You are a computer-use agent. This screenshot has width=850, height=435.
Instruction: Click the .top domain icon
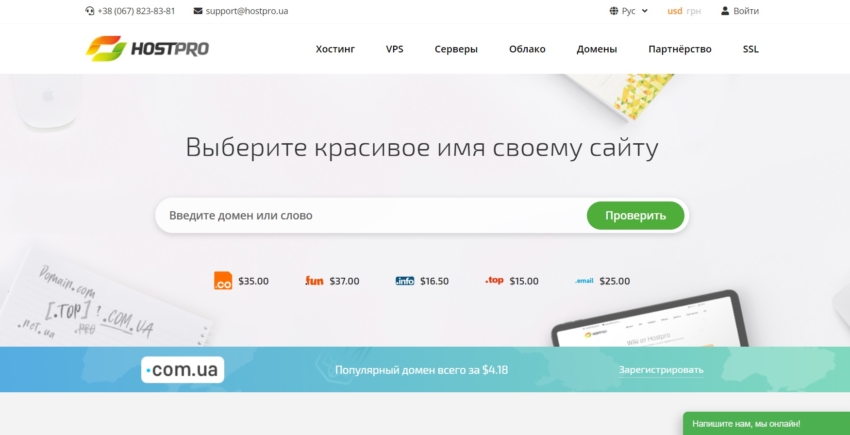(494, 280)
